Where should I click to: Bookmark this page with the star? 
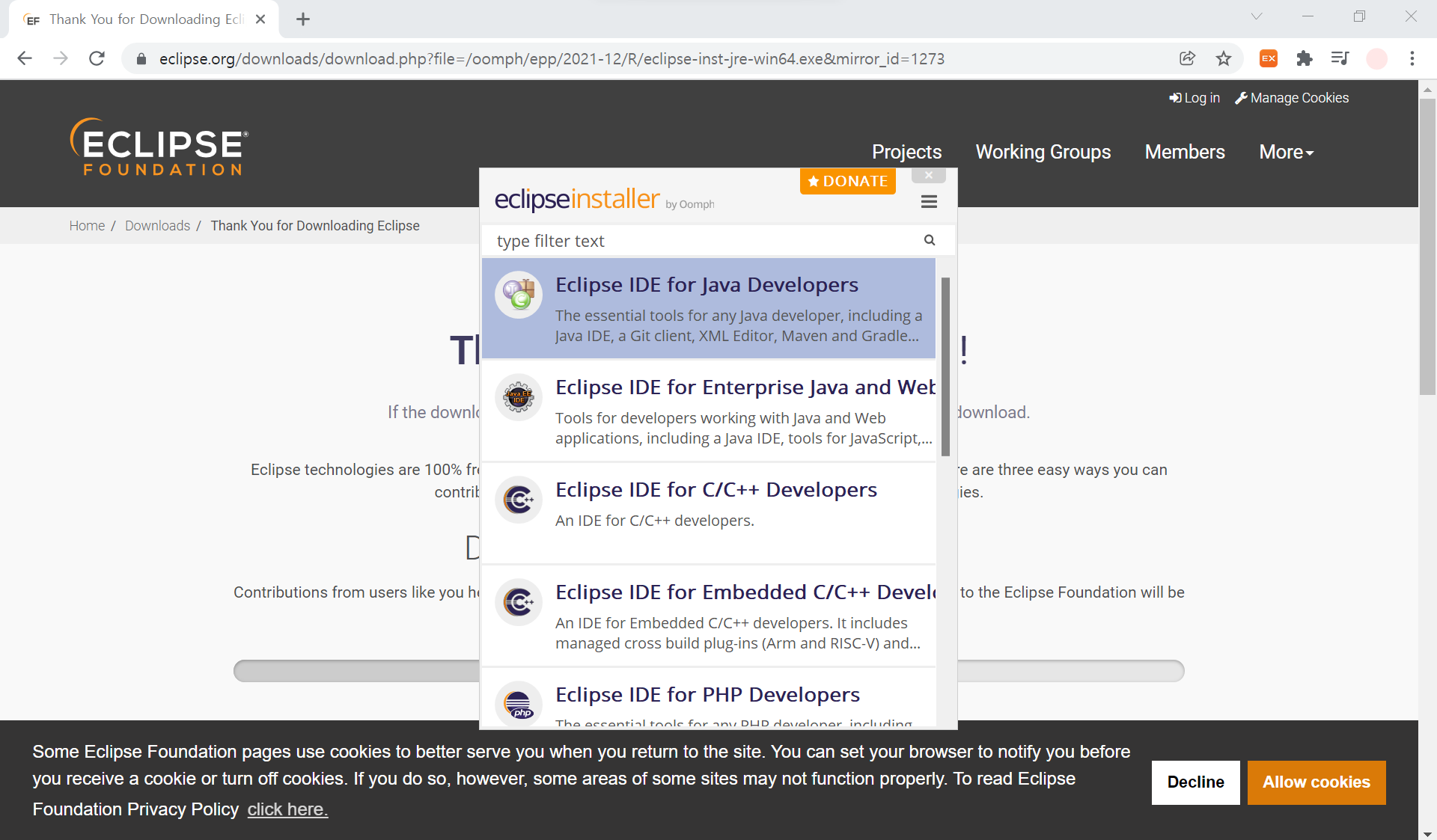pyautogui.click(x=1224, y=58)
